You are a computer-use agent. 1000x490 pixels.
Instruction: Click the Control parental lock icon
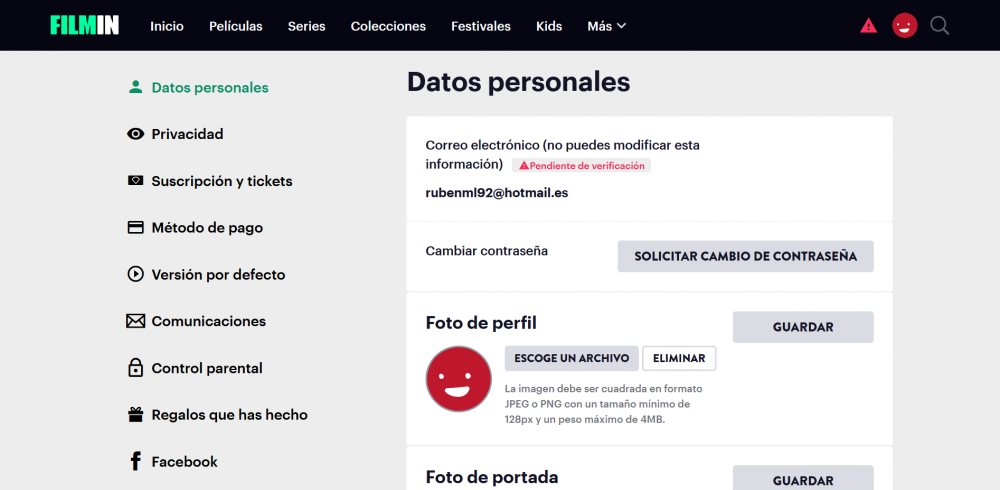pos(136,368)
